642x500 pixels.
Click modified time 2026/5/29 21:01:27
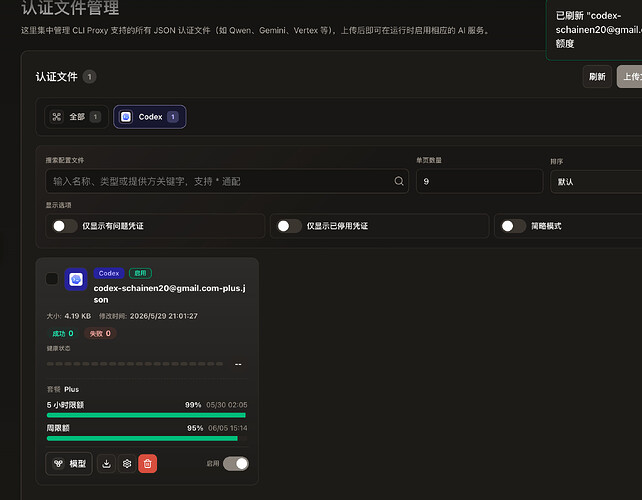coord(164,316)
